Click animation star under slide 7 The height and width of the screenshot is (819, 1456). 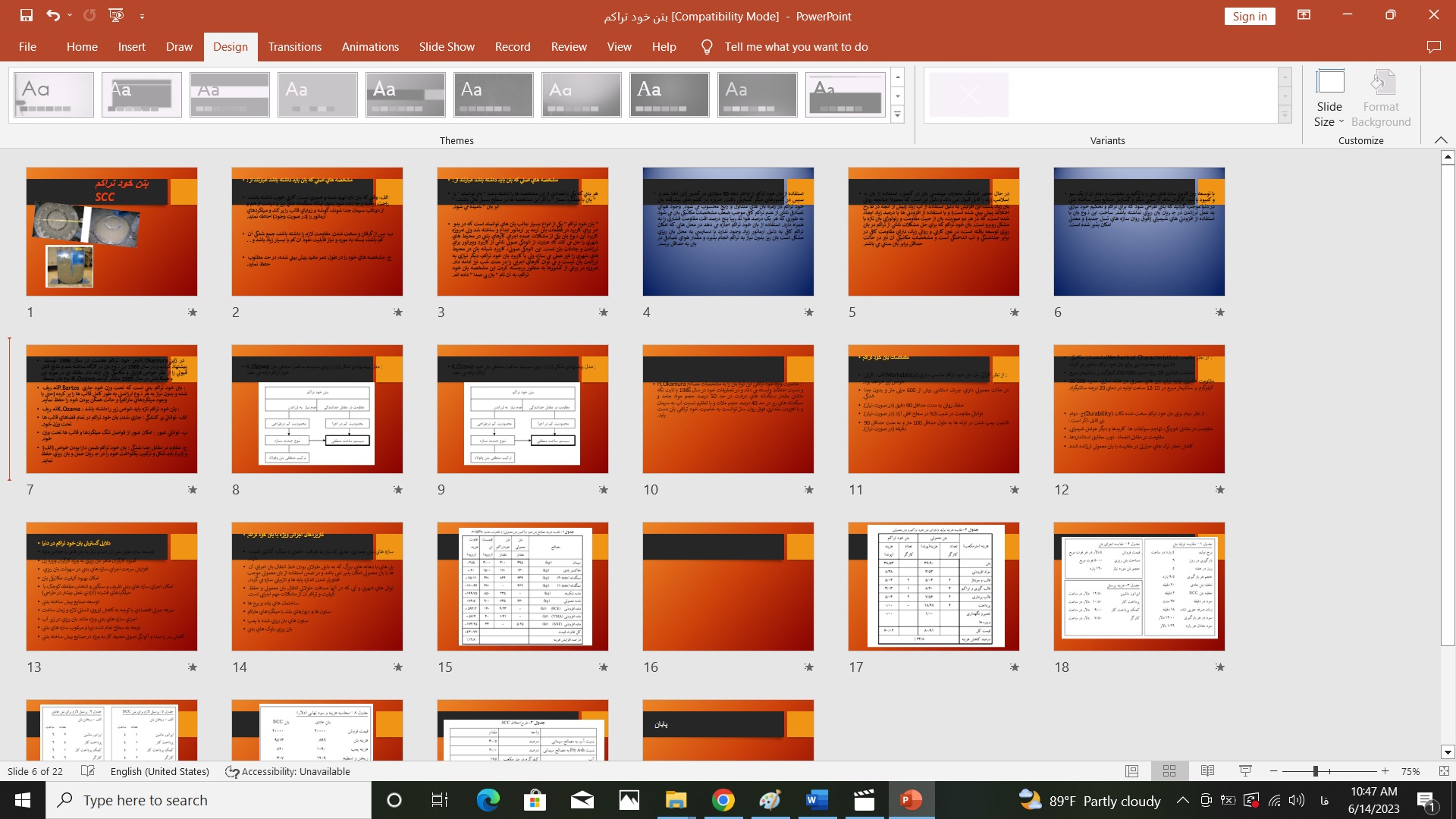pyautogui.click(x=193, y=490)
